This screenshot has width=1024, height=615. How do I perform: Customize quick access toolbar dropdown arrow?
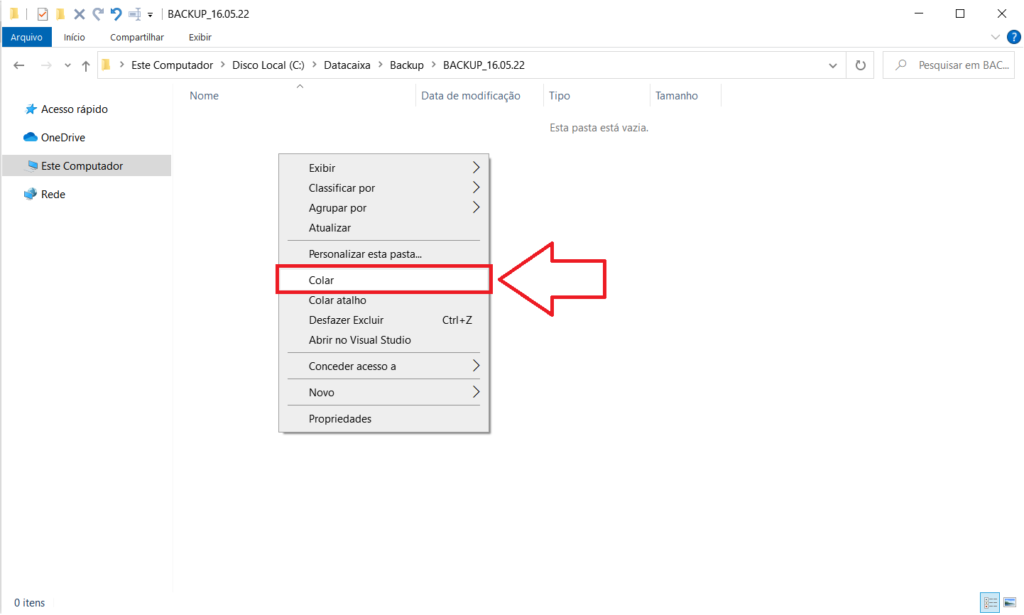click(150, 14)
